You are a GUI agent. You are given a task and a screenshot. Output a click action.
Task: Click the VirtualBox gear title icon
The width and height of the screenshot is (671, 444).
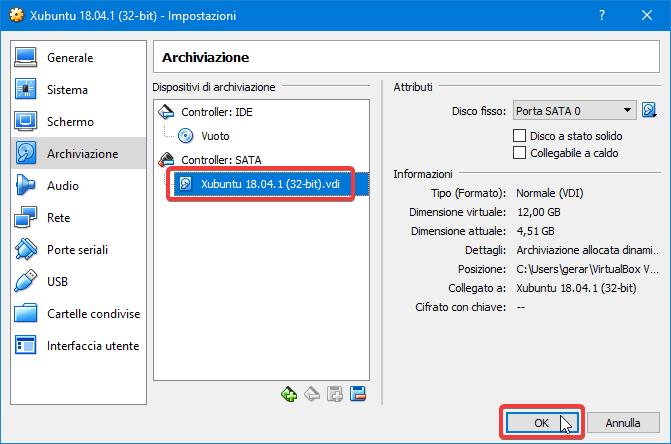(x=16, y=15)
